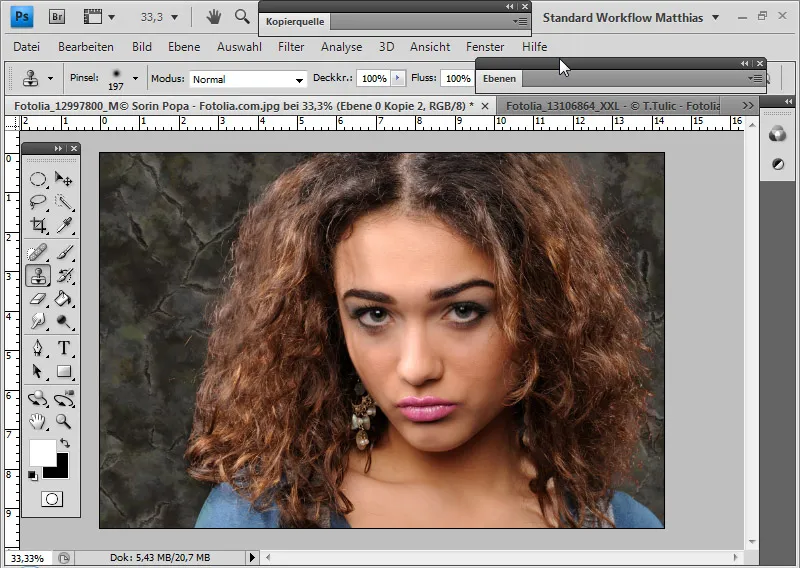This screenshot has width=800, height=568.
Task: Open the zoom level 33,3 dropdown
Action: click(174, 17)
